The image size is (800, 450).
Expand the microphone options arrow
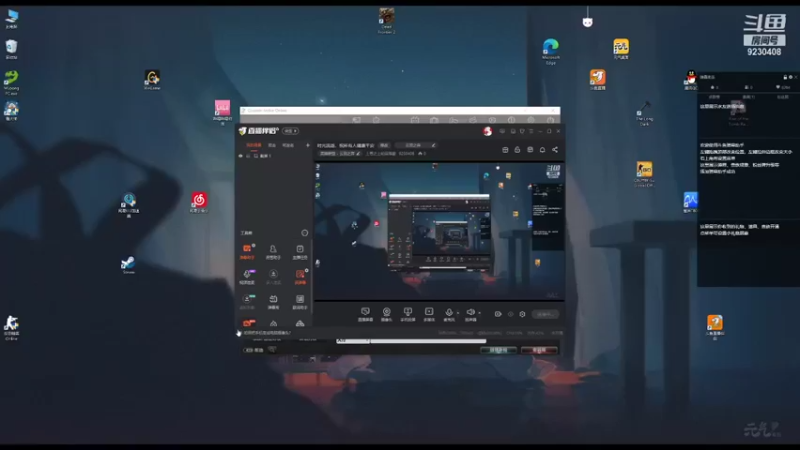pyautogui.click(x=458, y=313)
